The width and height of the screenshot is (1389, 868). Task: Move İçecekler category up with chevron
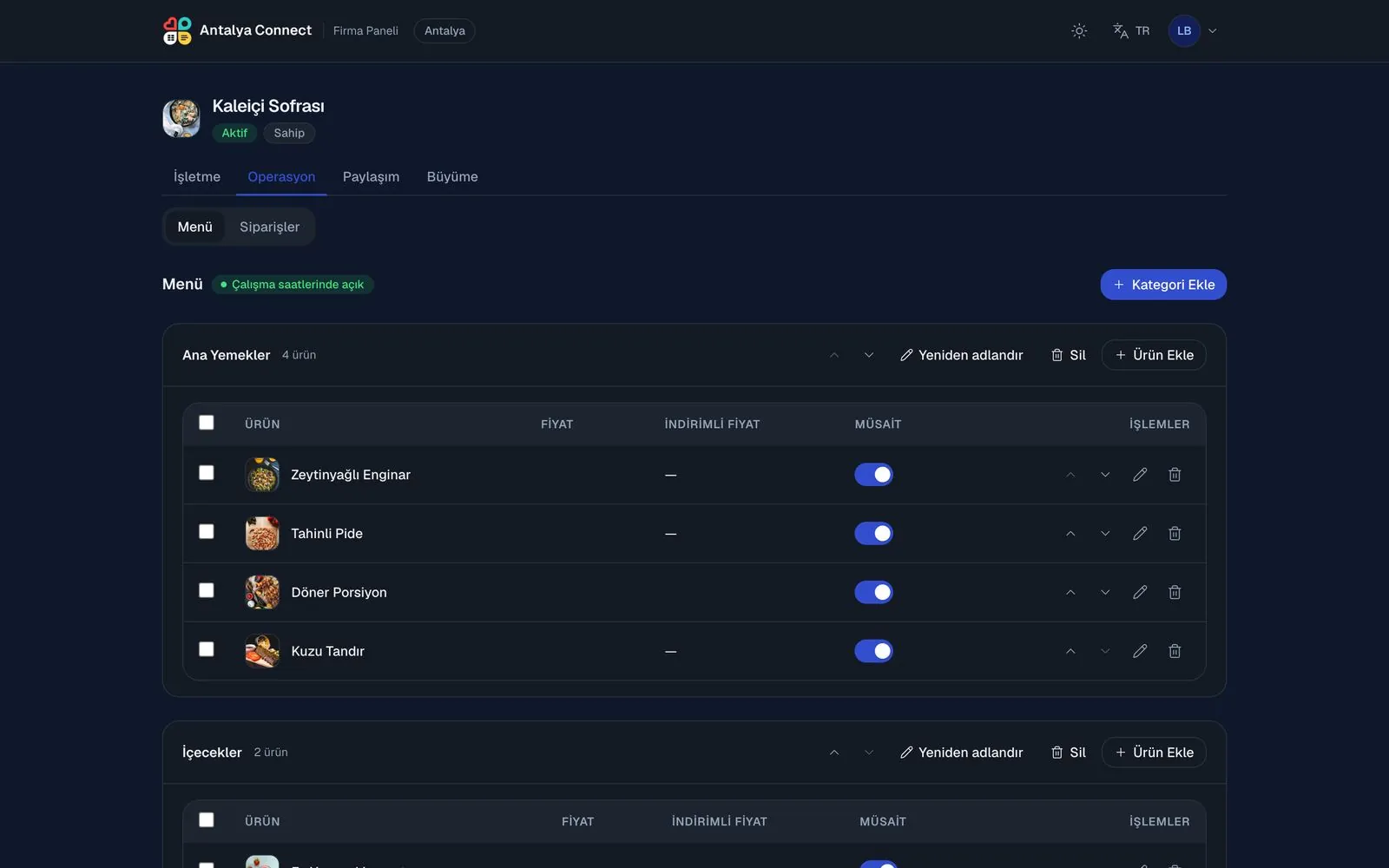(x=834, y=753)
